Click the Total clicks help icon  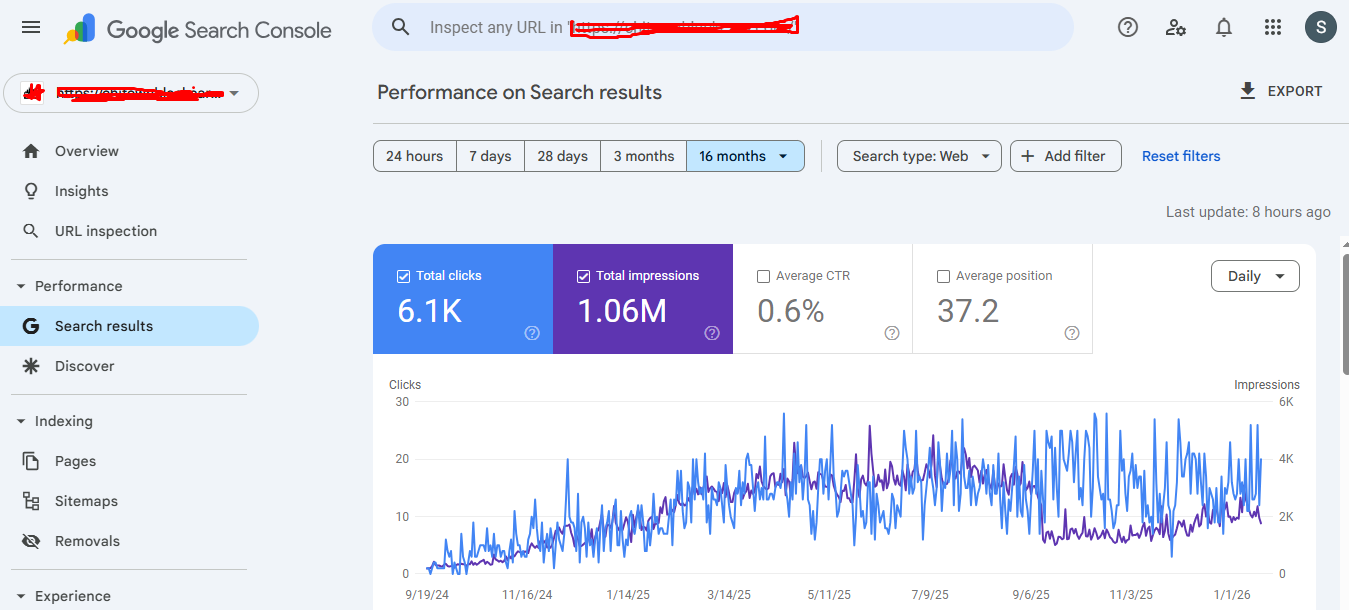point(532,333)
